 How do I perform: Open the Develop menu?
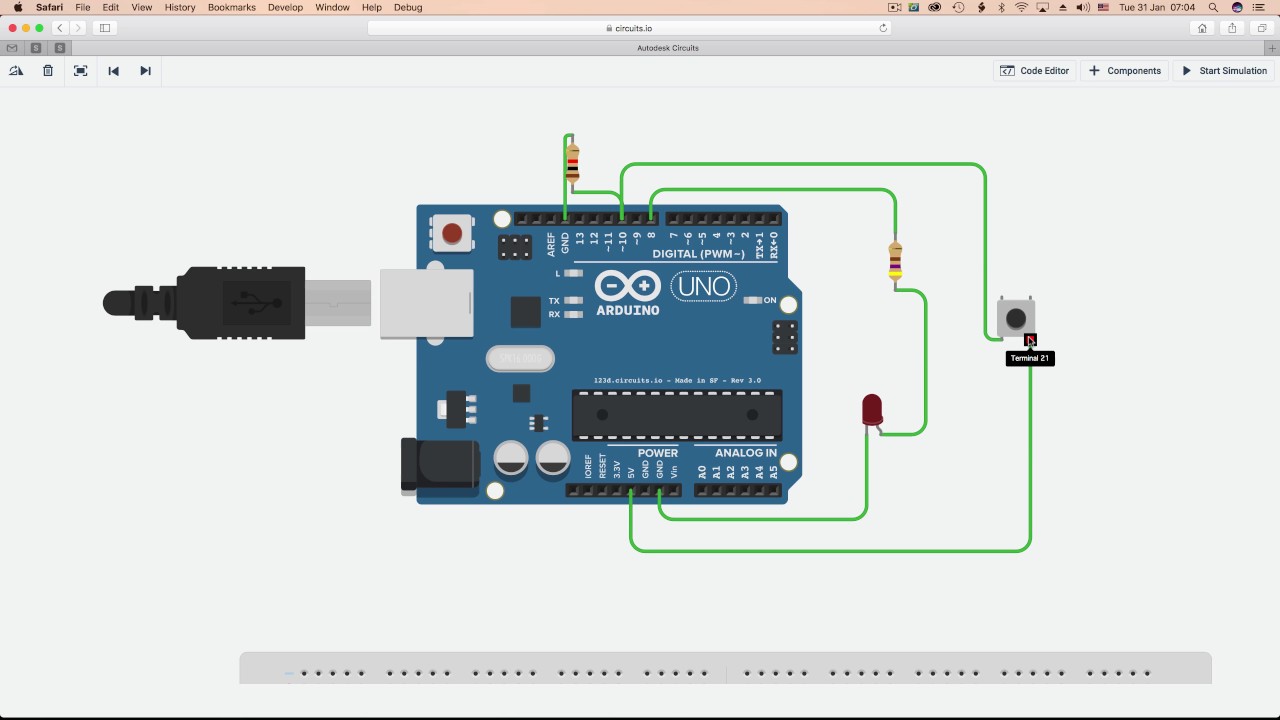pyautogui.click(x=285, y=7)
